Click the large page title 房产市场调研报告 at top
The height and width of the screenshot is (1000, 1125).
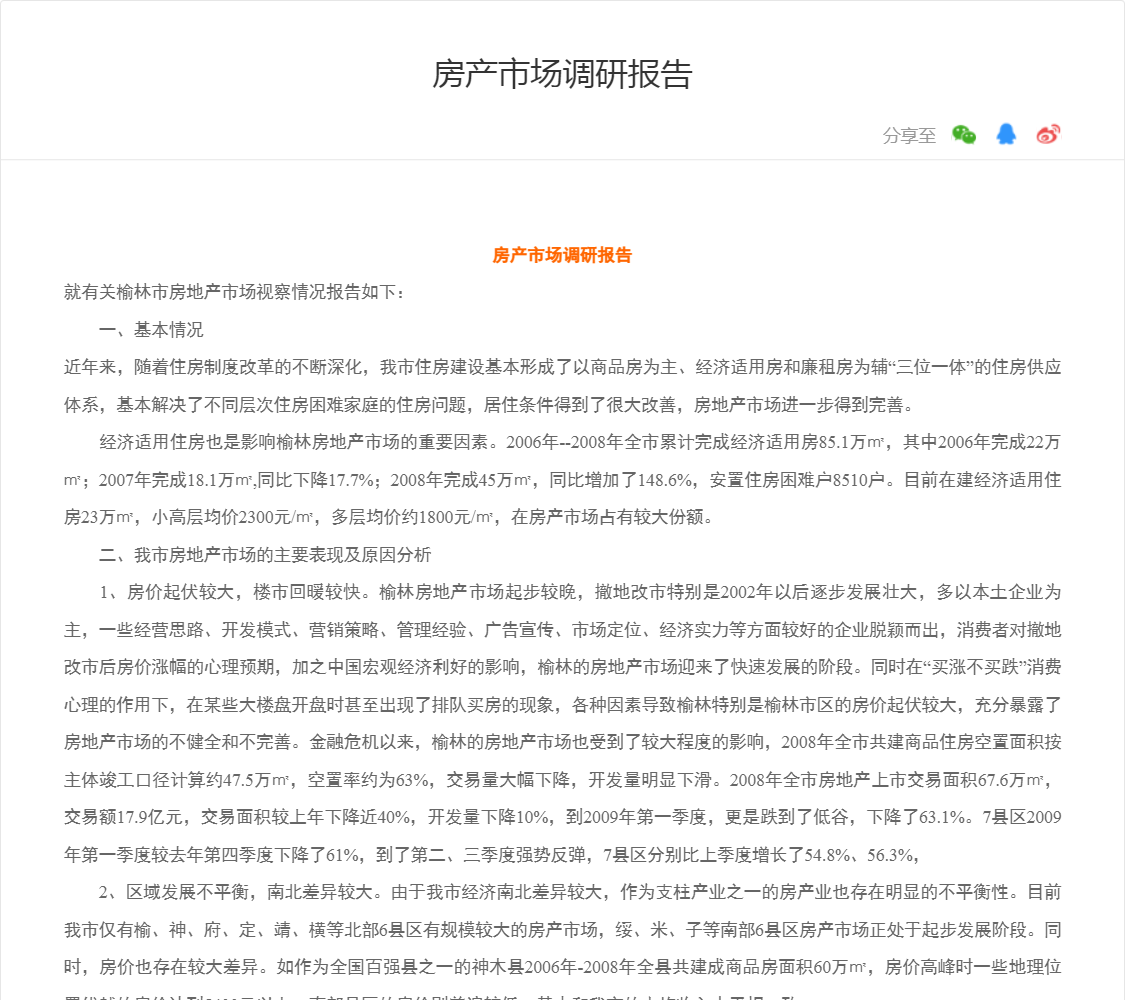point(562,75)
